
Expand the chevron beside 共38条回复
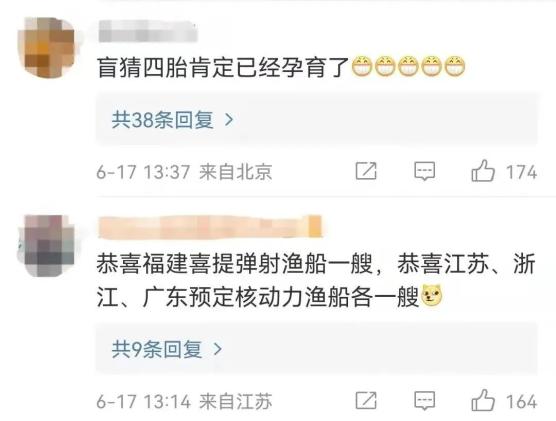(229, 120)
